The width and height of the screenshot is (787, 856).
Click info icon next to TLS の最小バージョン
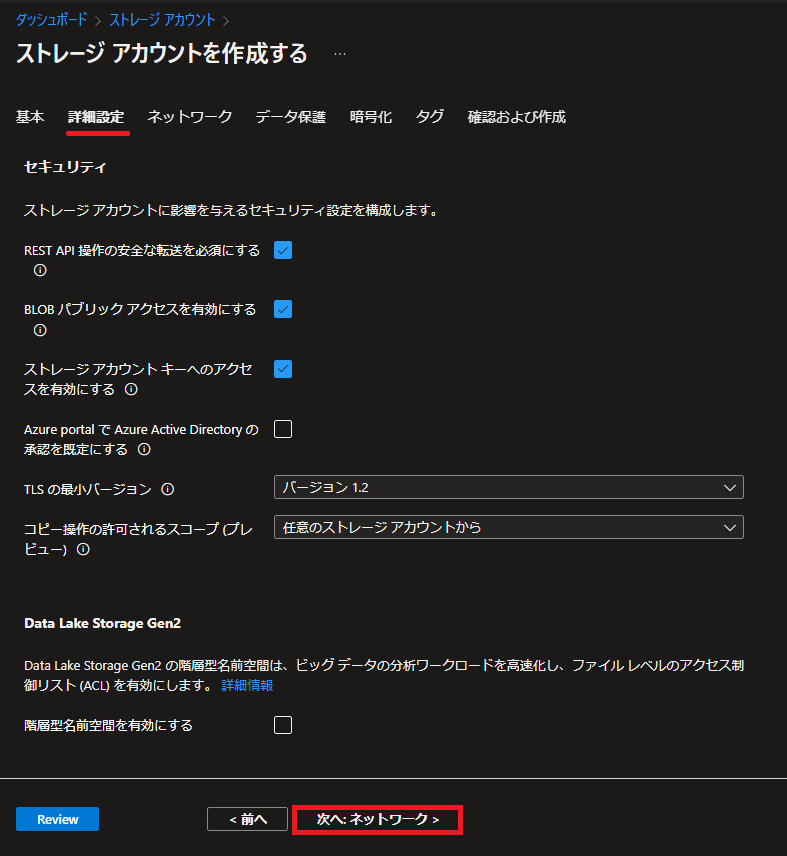(168, 489)
